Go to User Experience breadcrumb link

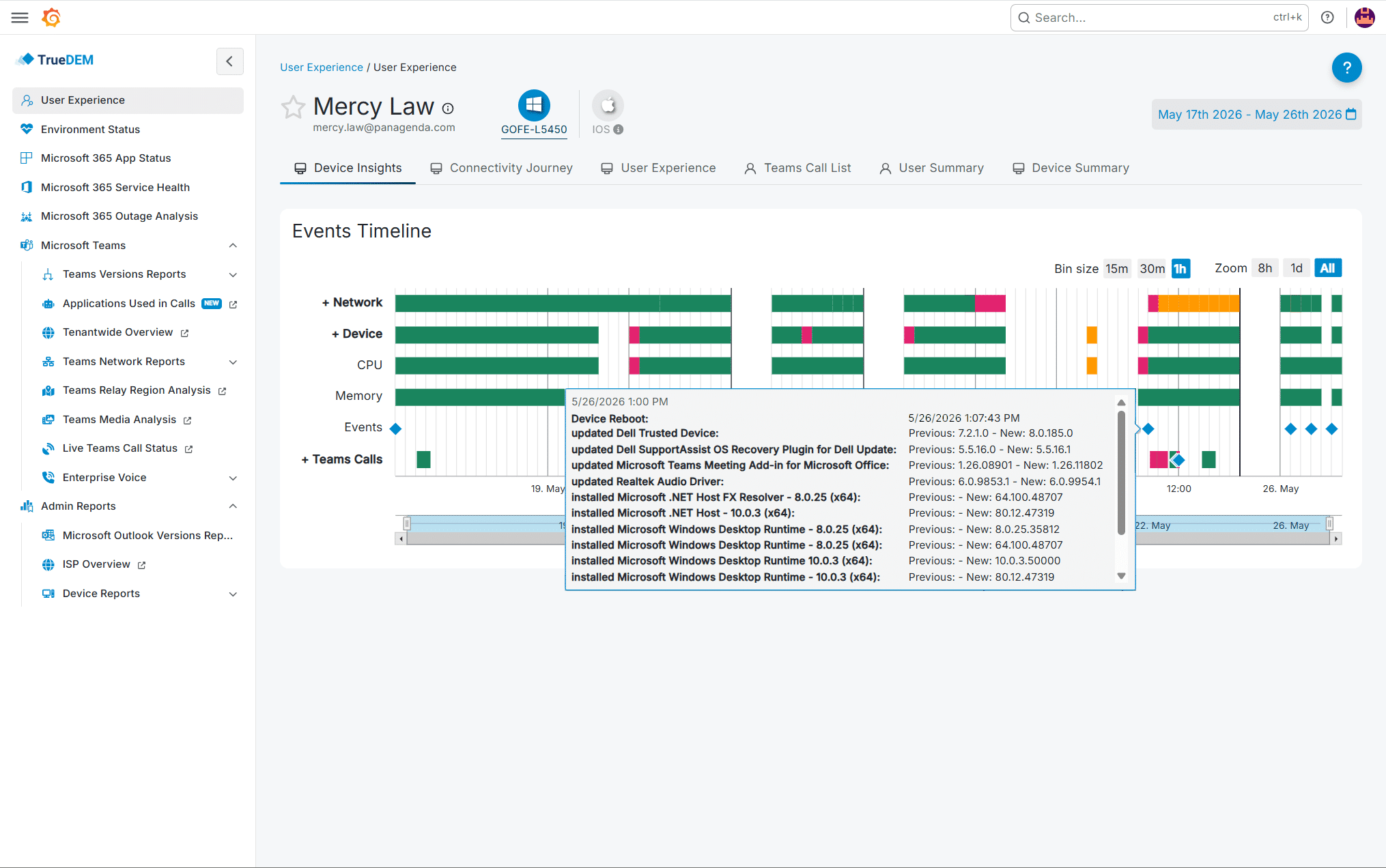point(322,68)
